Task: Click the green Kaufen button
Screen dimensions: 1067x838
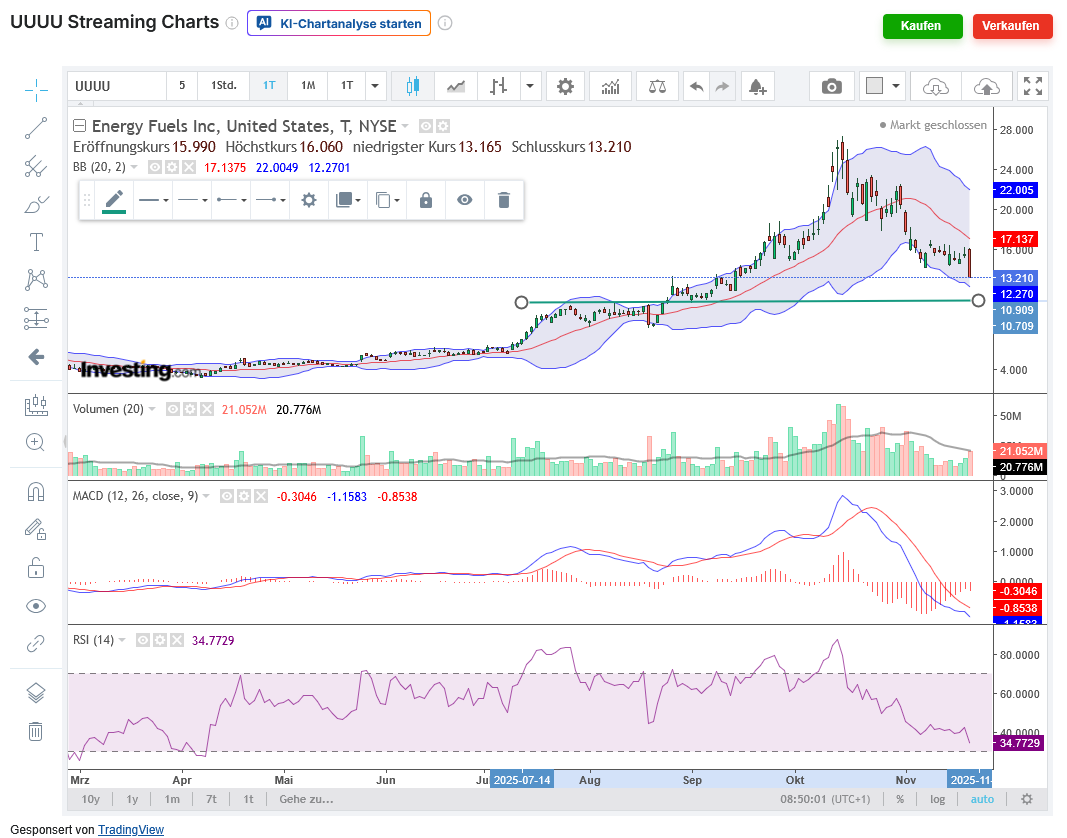Action: click(922, 26)
